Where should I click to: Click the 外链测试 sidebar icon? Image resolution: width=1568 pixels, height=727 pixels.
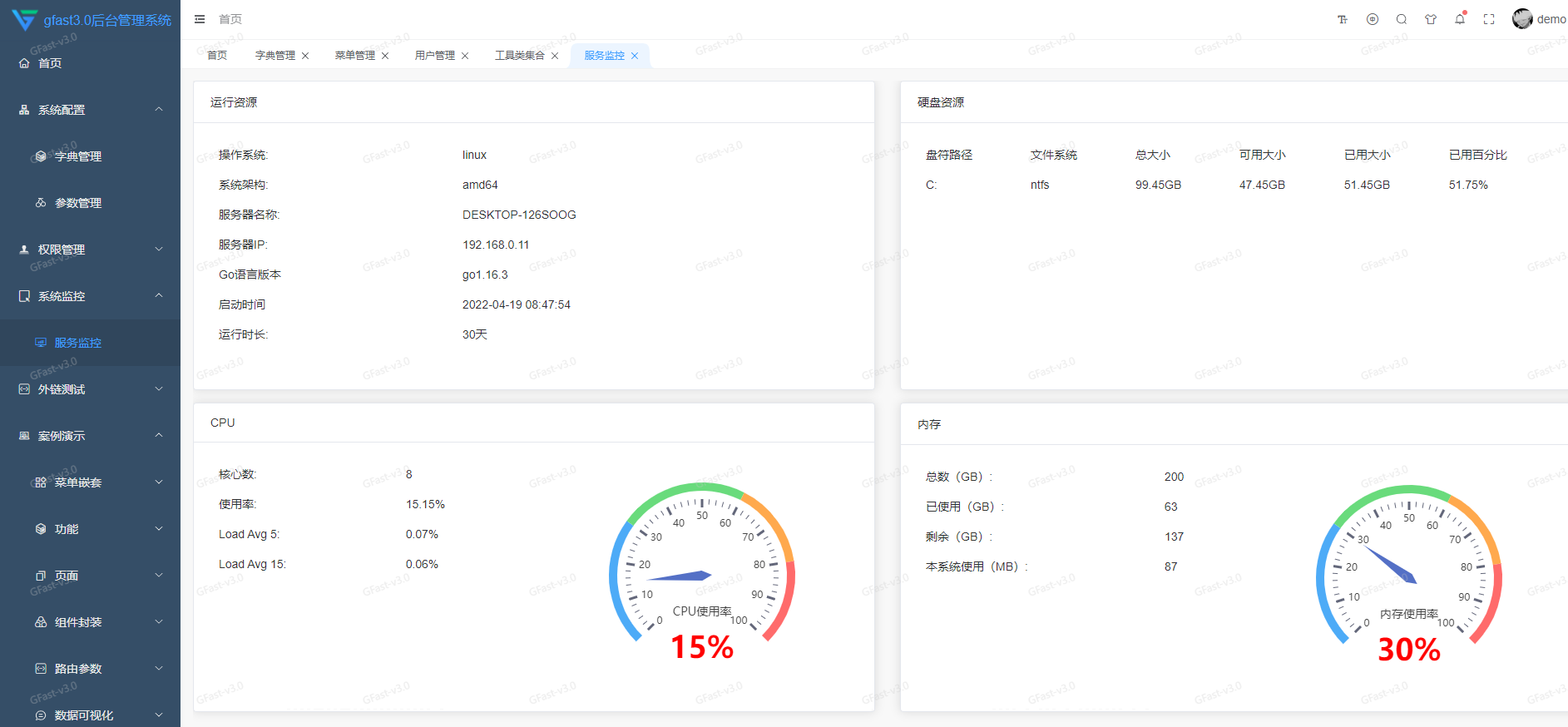pos(24,389)
